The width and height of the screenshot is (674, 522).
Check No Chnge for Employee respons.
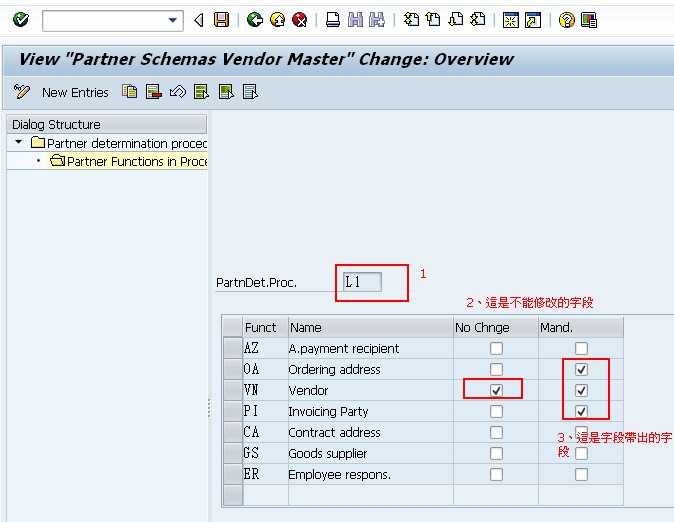496,474
